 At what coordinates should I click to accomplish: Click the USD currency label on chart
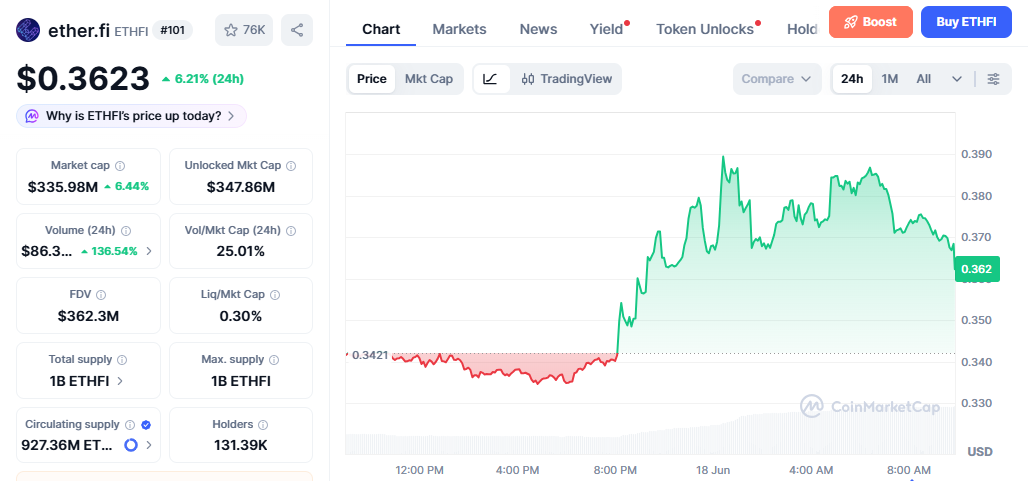click(x=980, y=452)
